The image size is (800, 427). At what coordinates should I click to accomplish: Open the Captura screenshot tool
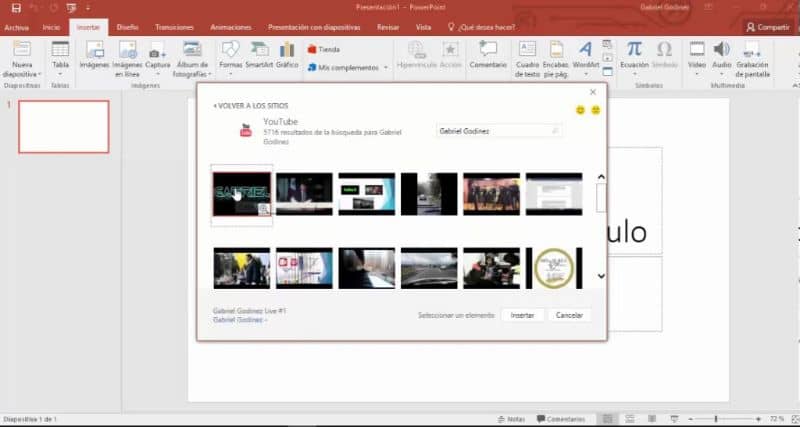tap(158, 59)
